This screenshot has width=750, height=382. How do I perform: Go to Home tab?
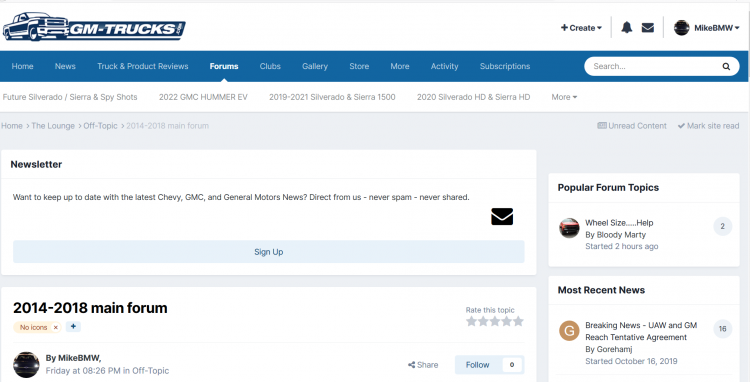(x=22, y=66)
